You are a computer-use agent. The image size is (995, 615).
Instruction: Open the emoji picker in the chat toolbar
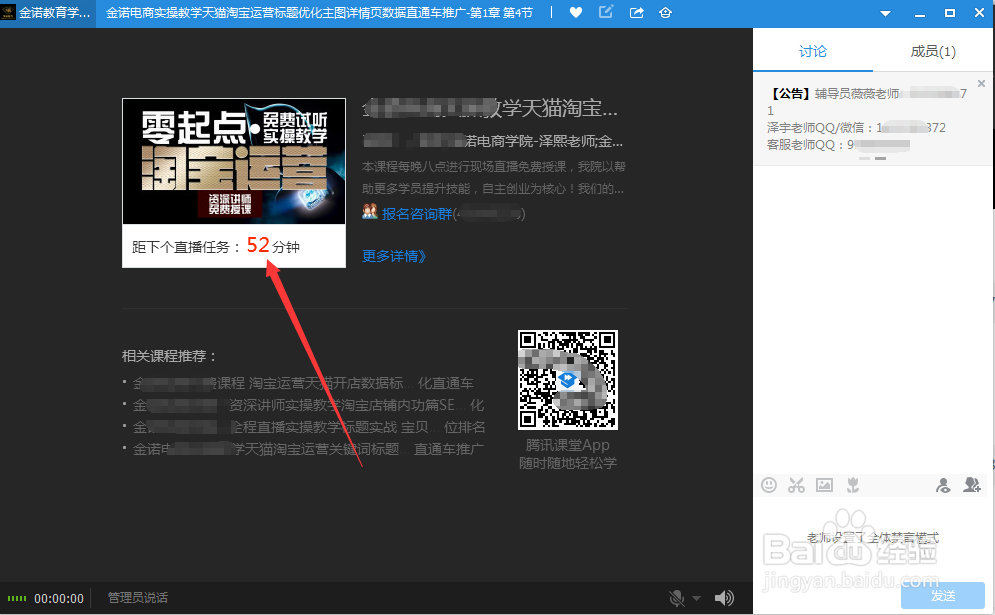tap(769, 484)
